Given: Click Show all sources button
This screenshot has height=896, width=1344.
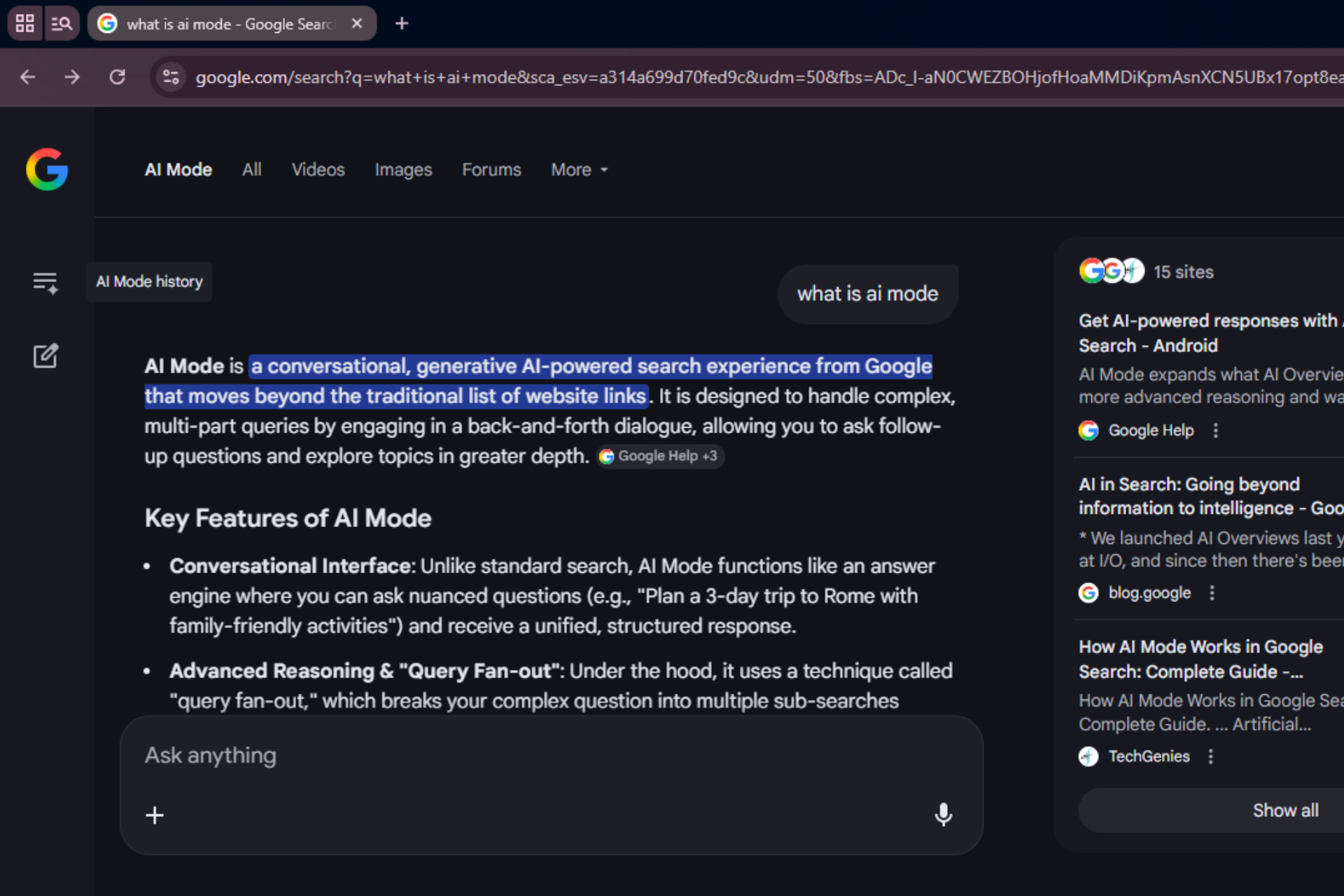Looking at the screenshot, I should (1284, 810).
